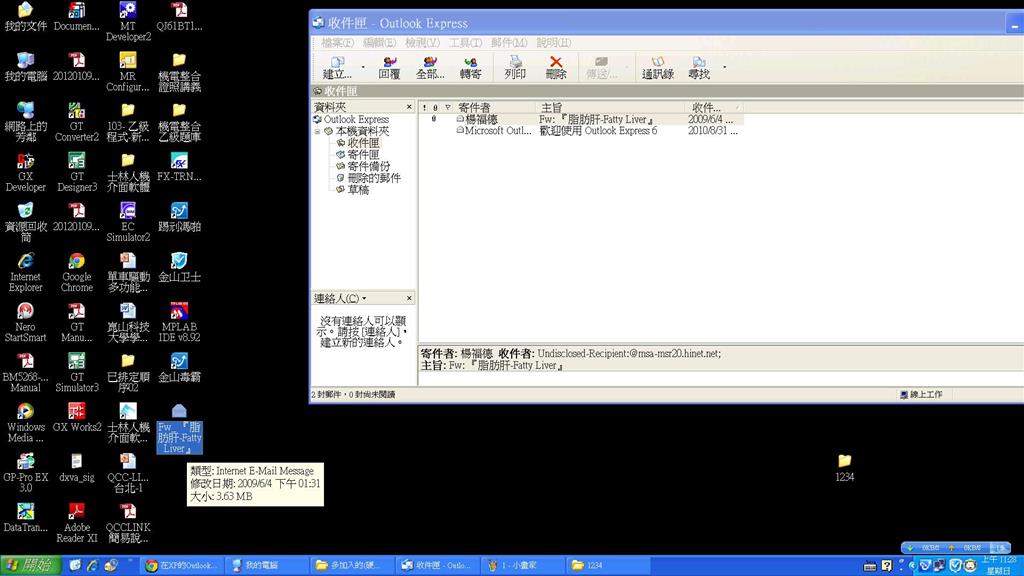
Task: Open the GT Converter2 desktop icon
Action: 77,122
